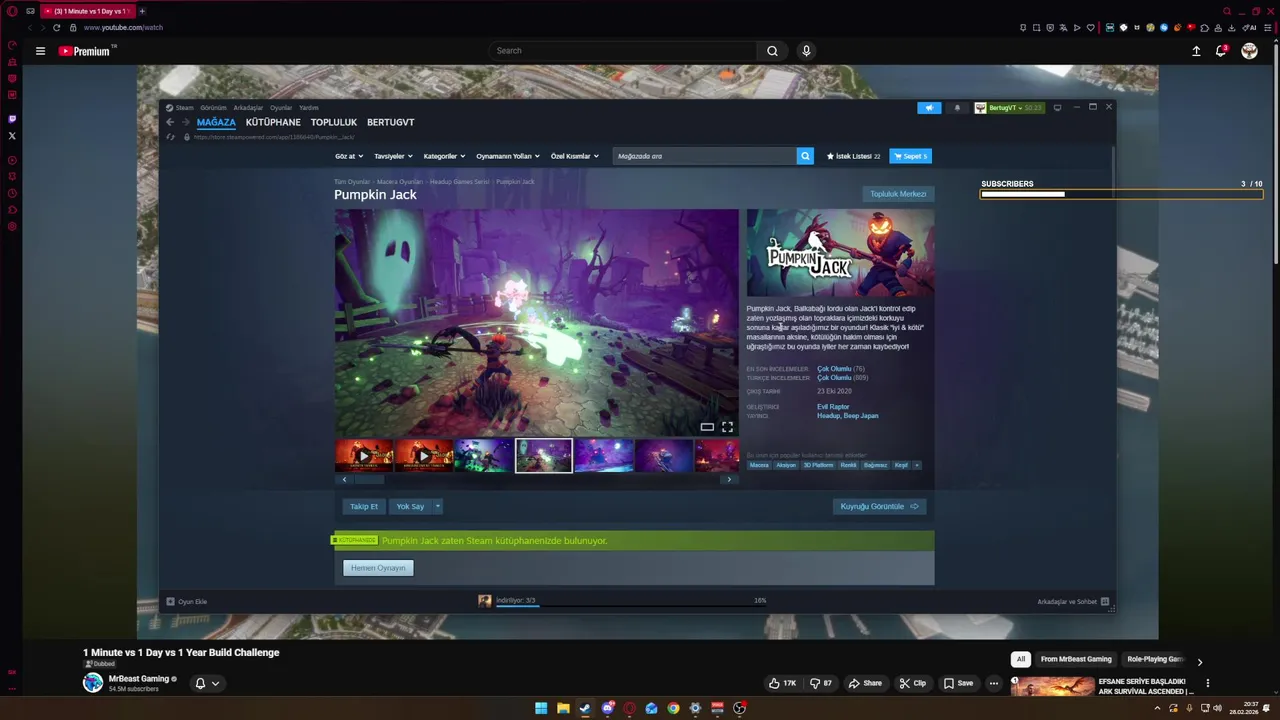Open the Arkadaşlar menu

[248, 108]
